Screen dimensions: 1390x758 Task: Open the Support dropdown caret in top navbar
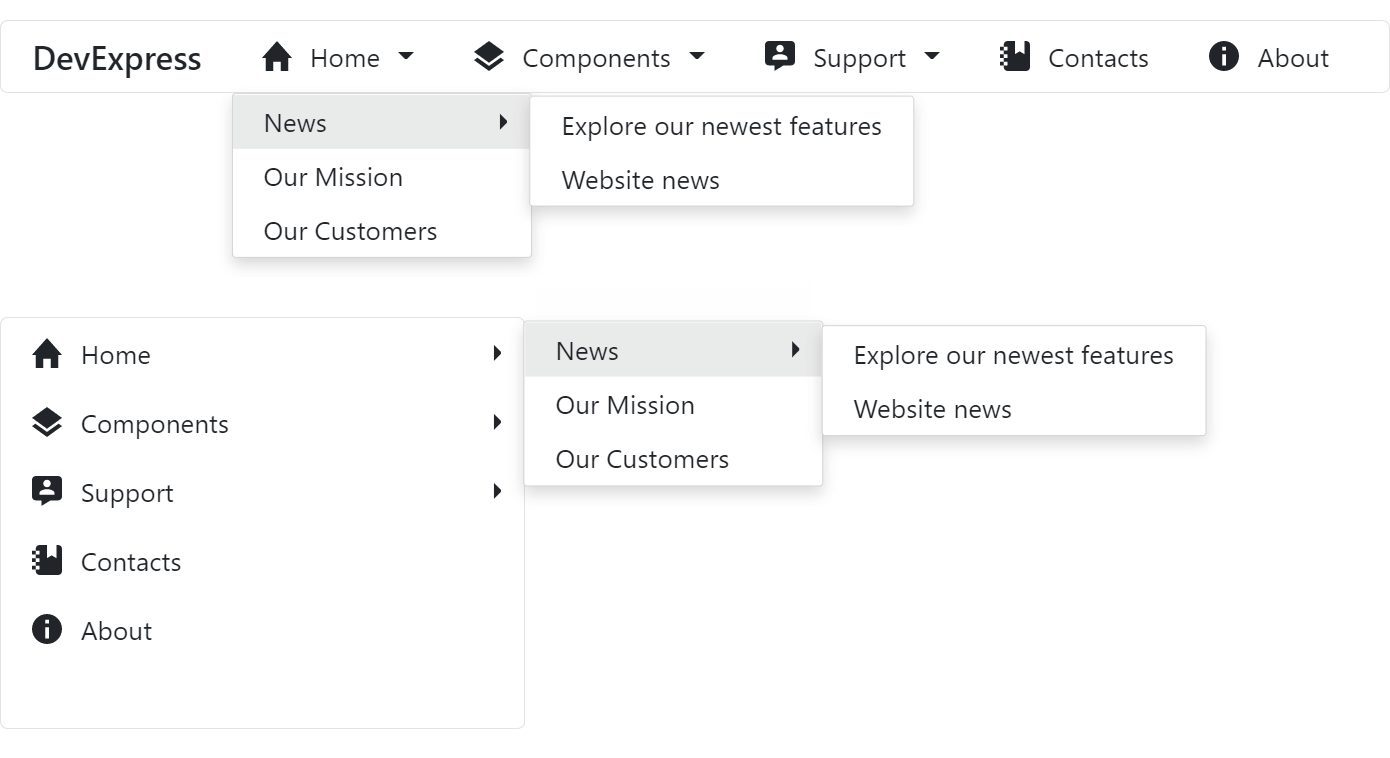[932, 57]
